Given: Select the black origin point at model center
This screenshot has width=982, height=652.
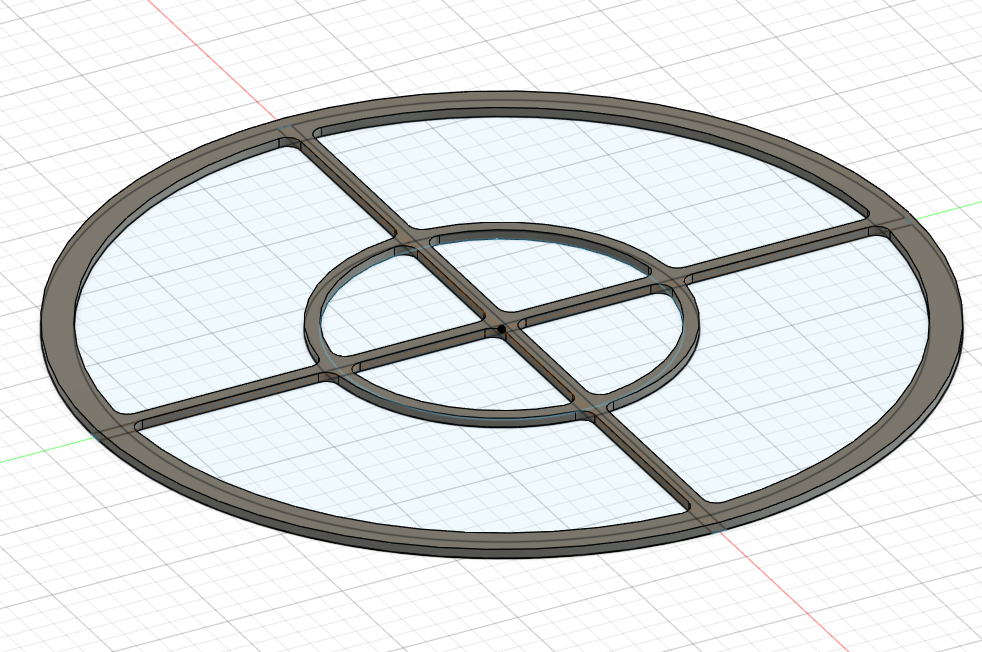Looking at the screenshot, I should [502, 329].
